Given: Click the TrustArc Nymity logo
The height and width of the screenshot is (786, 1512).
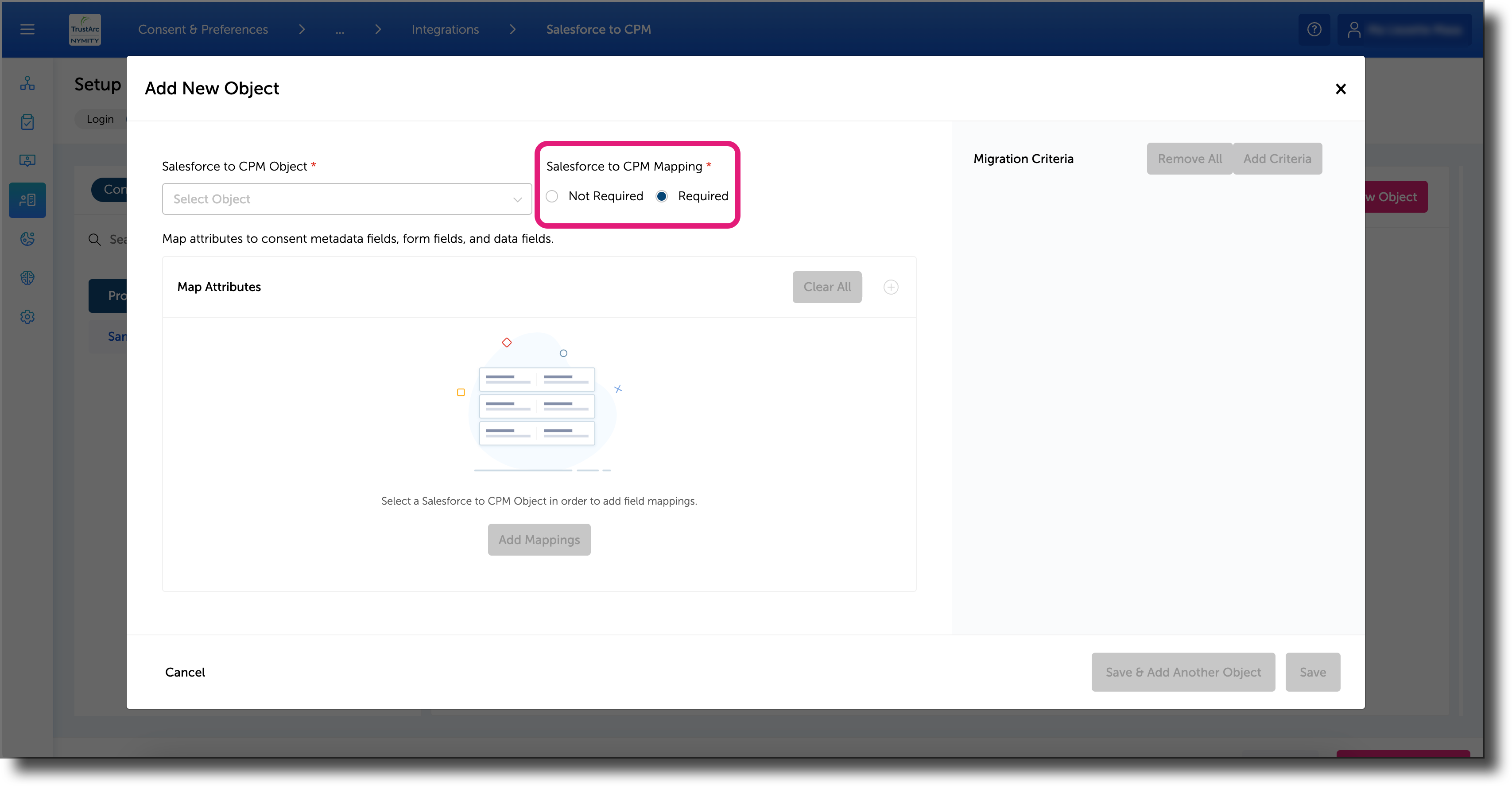Looking at the screenshot, I should [x=85, y=29].
